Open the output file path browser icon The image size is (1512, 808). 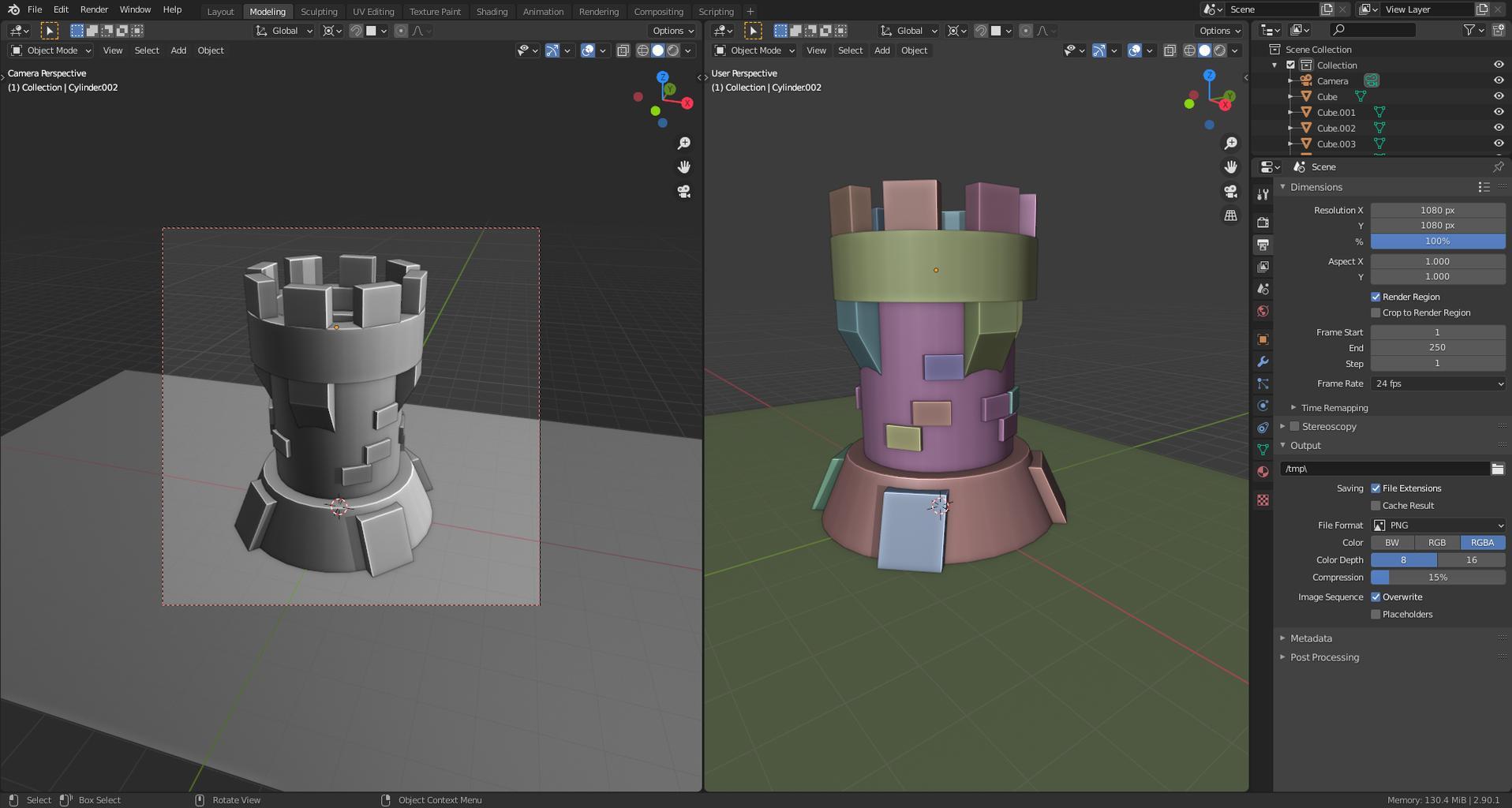(1498, 468)
